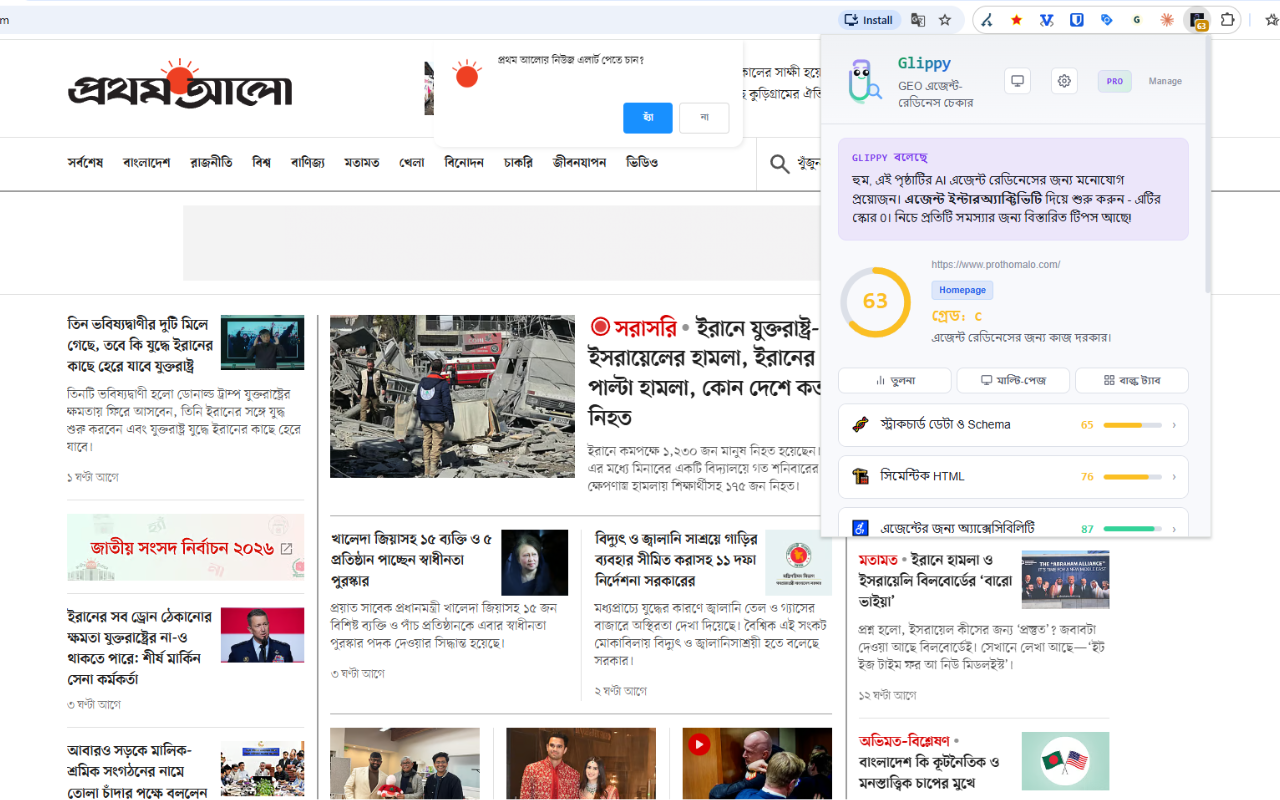Open the orange starburst extension icon
The height and width of the screenshot is (800, 1280).
tap(1167, 20)
